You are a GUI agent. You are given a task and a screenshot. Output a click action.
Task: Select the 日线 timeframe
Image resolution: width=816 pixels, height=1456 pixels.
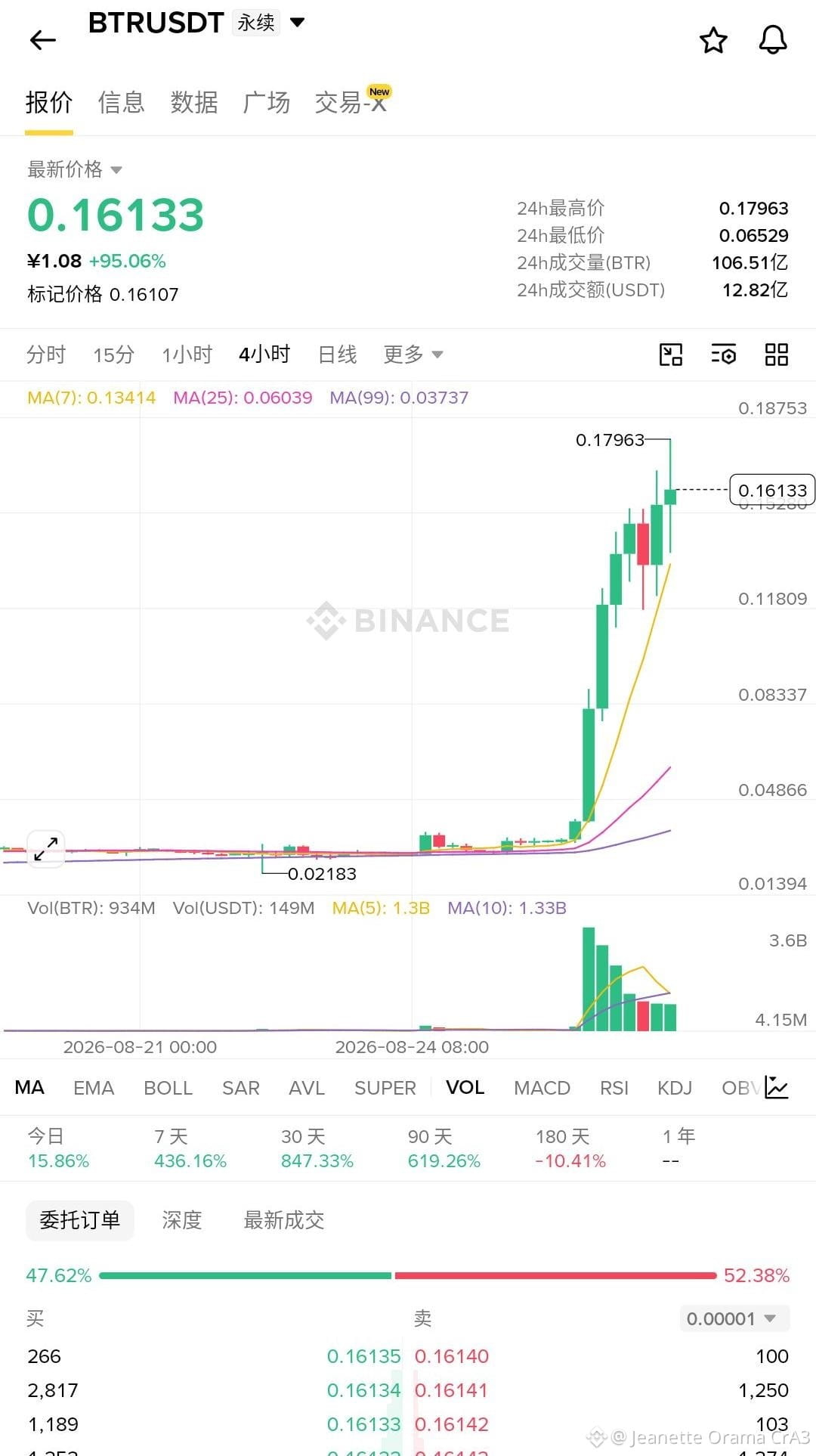[337, 354]
